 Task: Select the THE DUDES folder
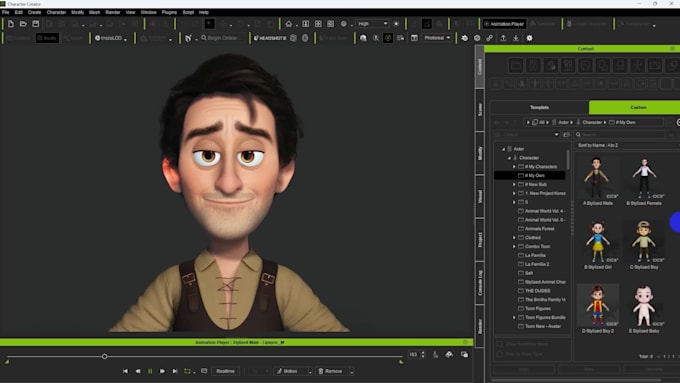pos(537,291)
